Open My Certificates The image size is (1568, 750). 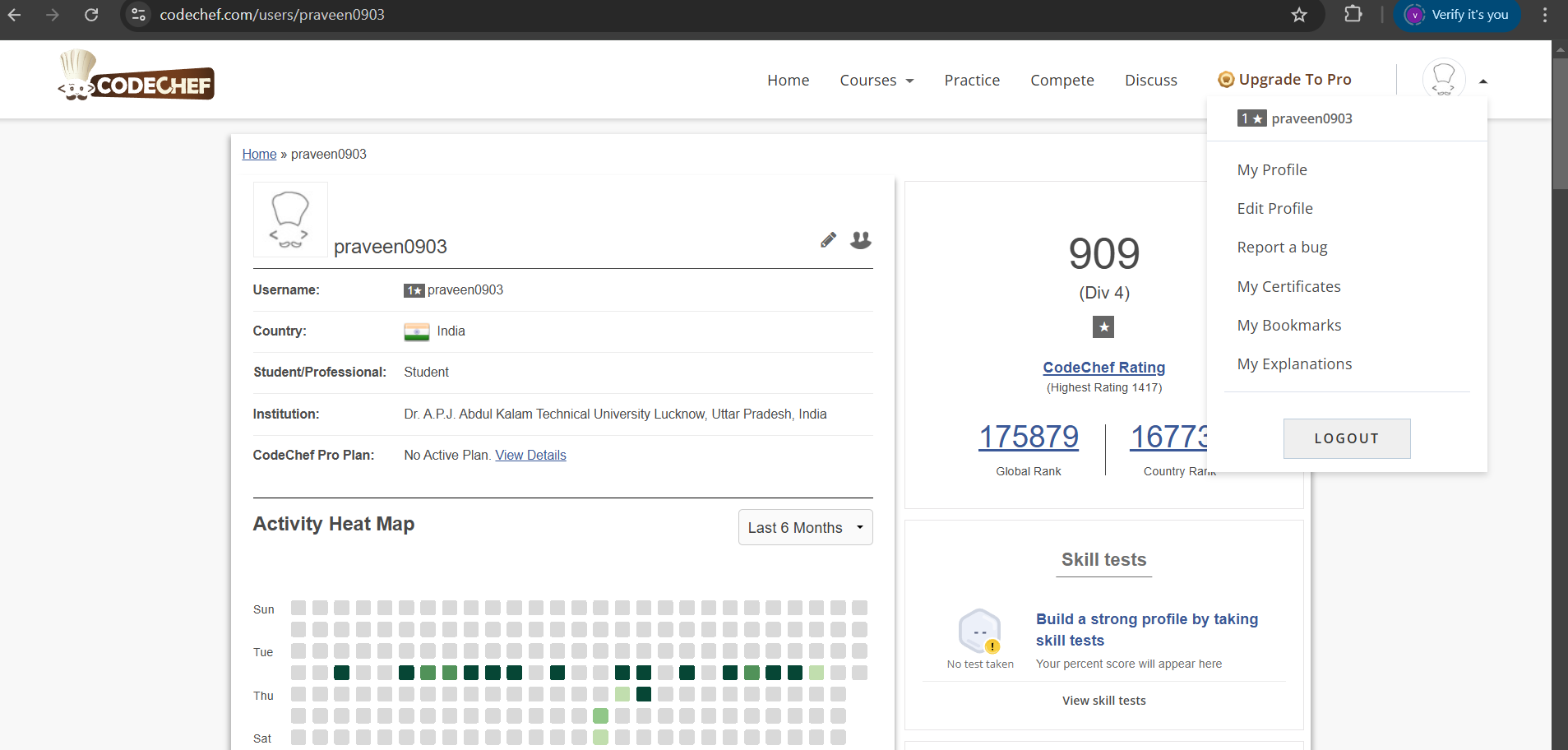coord(1289,286)
